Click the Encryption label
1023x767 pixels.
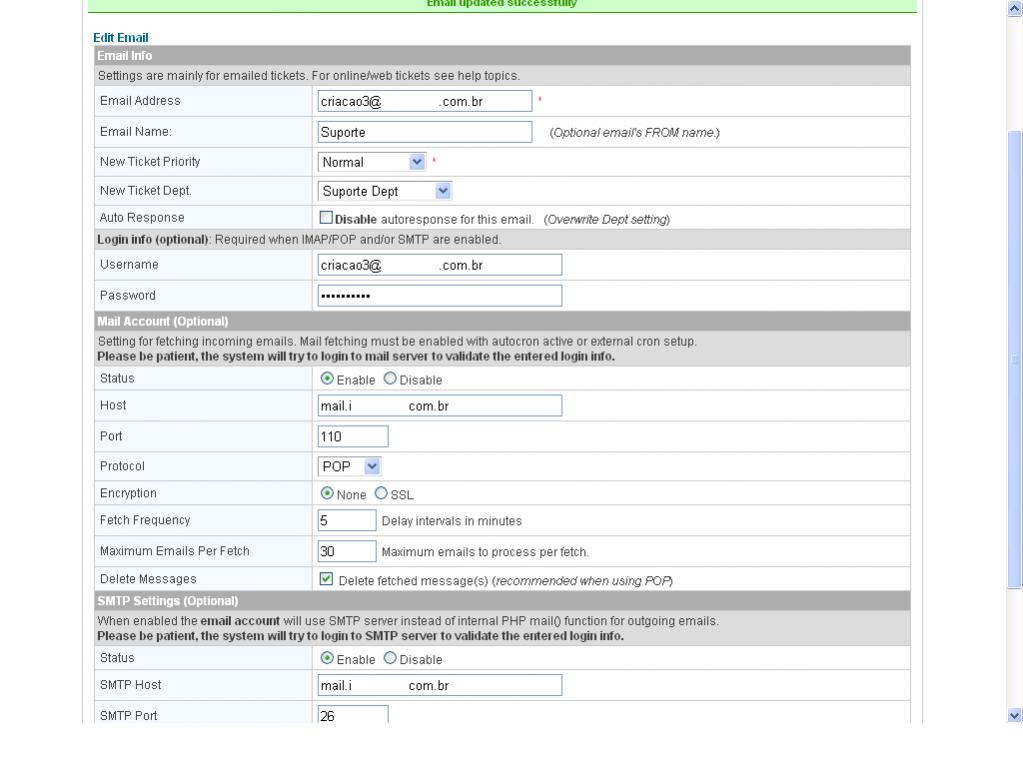pos(129,493)
